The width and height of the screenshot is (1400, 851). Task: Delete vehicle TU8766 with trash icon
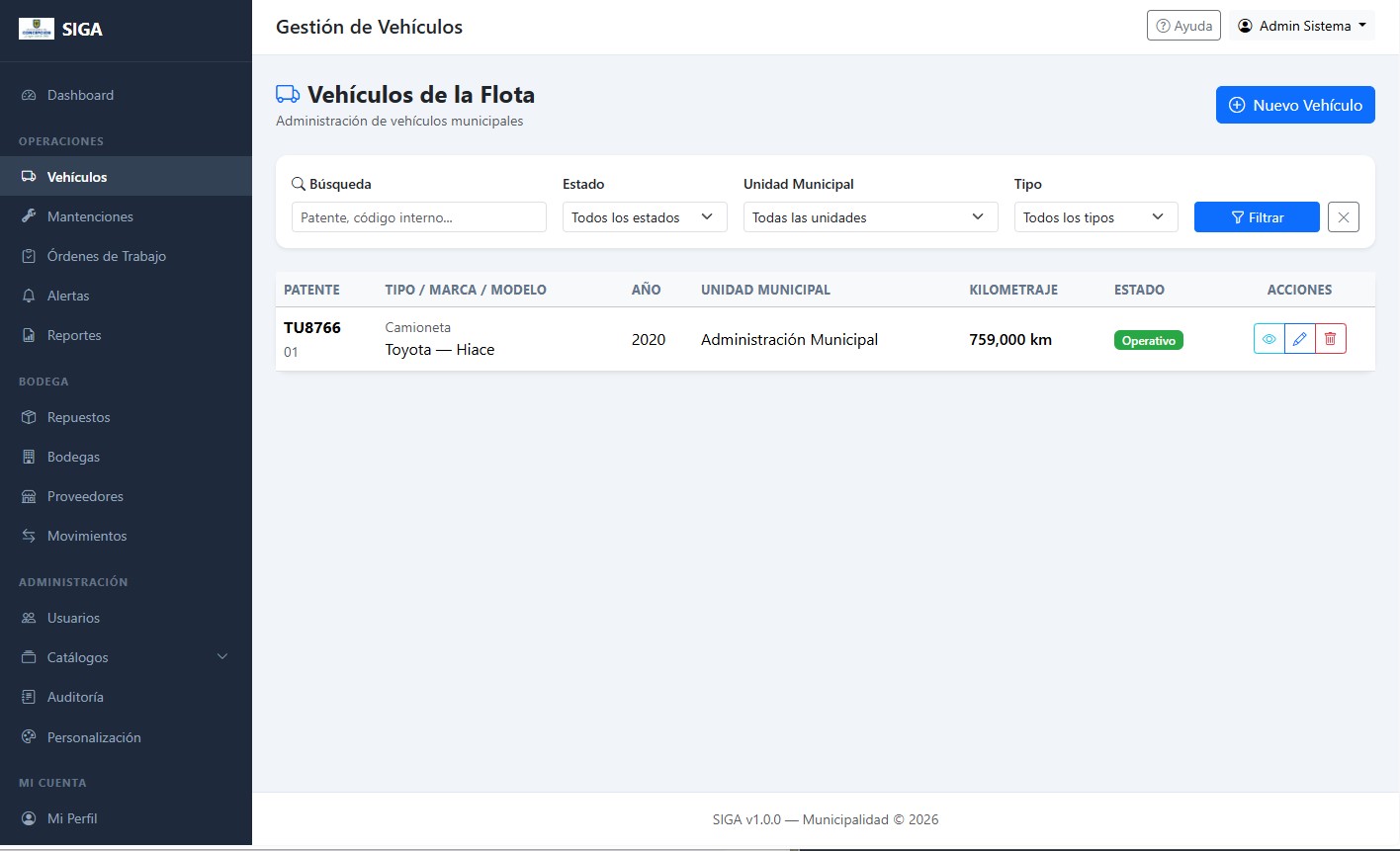[x=1331, y=339]
